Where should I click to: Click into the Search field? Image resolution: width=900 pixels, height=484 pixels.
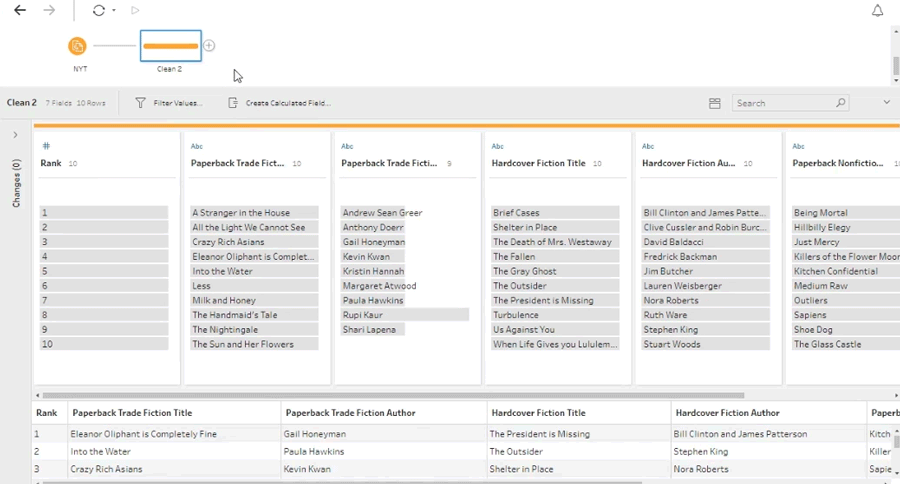tap(783, 103)
